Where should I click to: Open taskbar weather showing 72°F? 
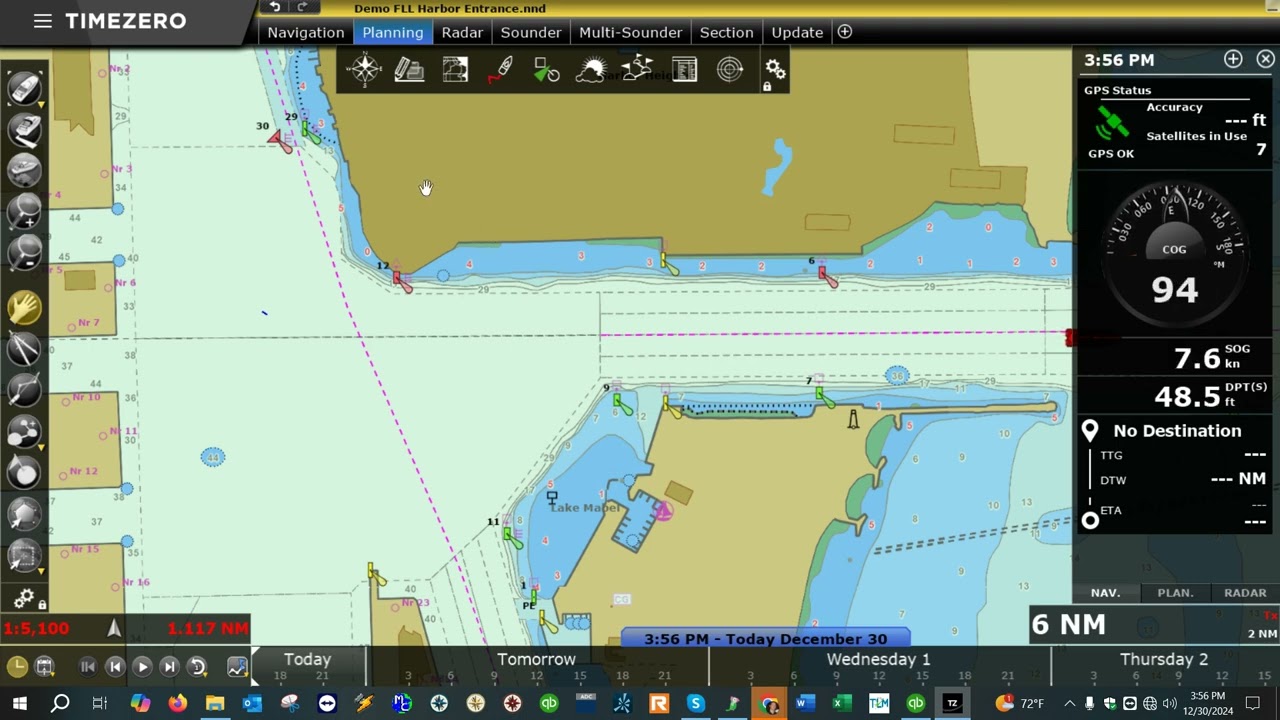coord(1022,703)
